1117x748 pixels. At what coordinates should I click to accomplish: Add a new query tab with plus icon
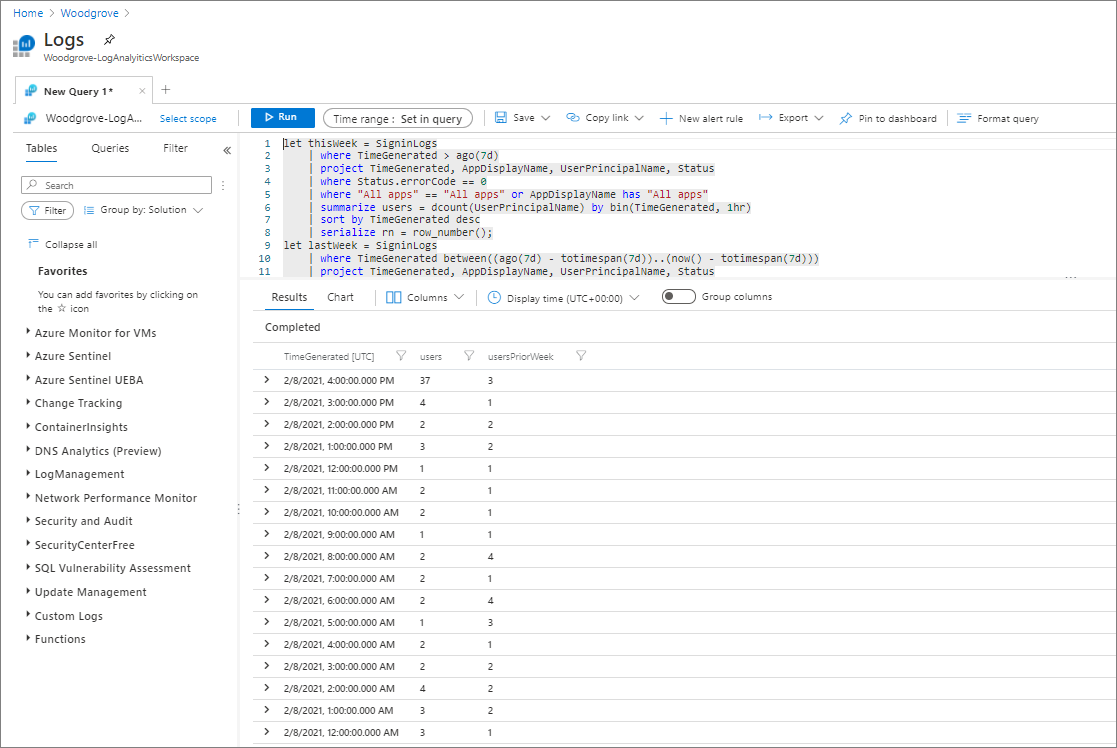click(x=166, y=90)
